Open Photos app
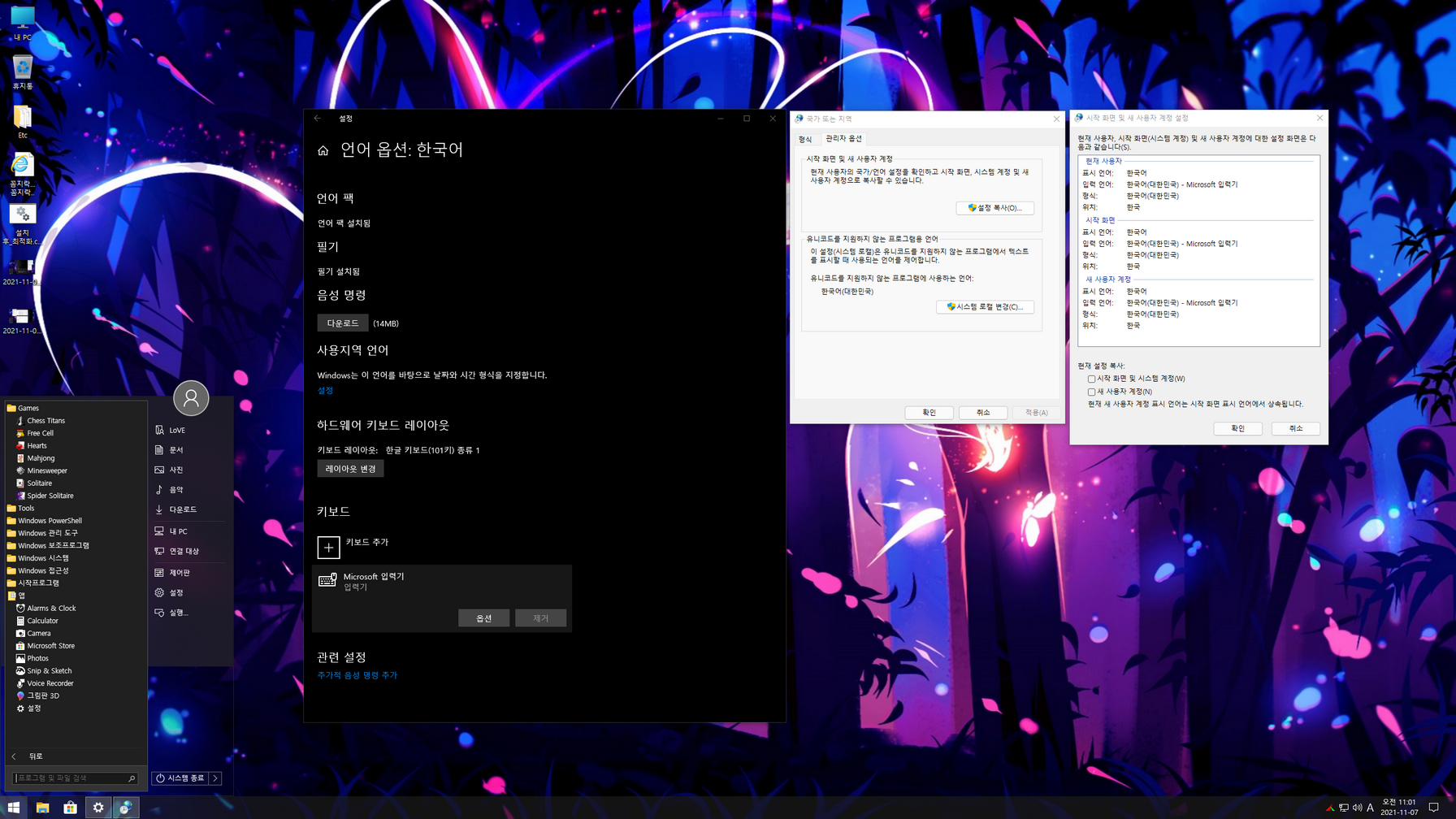This screenshot has width=1456, height=819. point(37,658)
